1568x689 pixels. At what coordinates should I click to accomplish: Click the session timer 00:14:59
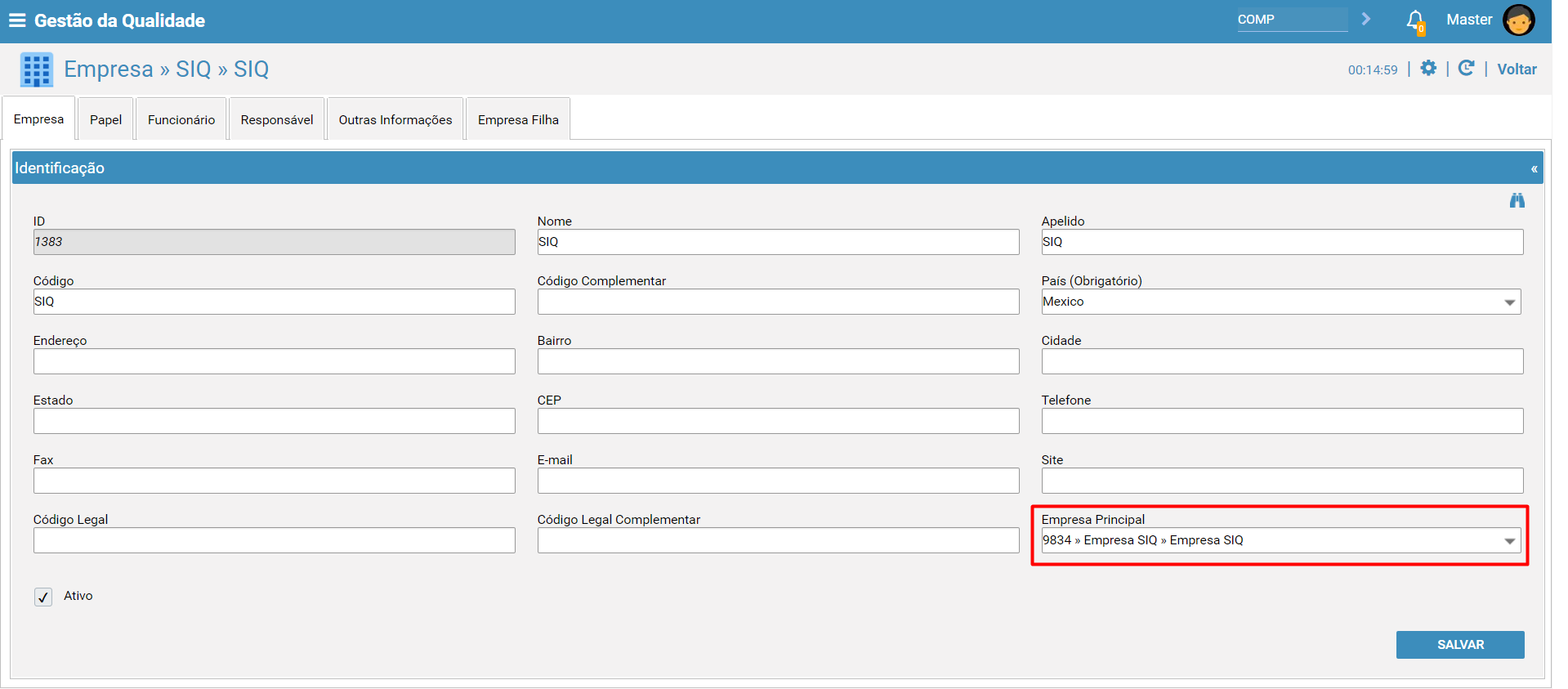[1373, 70]
